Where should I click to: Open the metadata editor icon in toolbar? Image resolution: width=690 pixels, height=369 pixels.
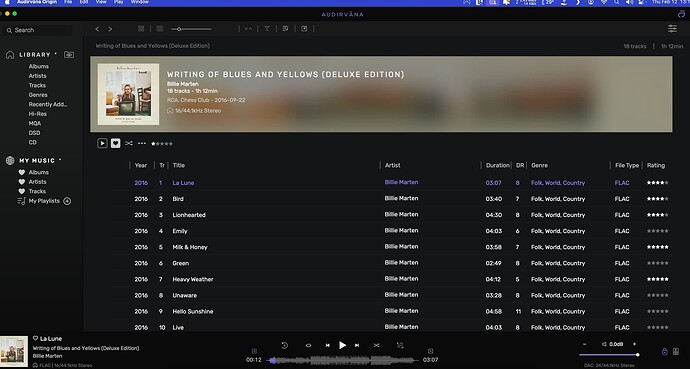click(285, 29)
